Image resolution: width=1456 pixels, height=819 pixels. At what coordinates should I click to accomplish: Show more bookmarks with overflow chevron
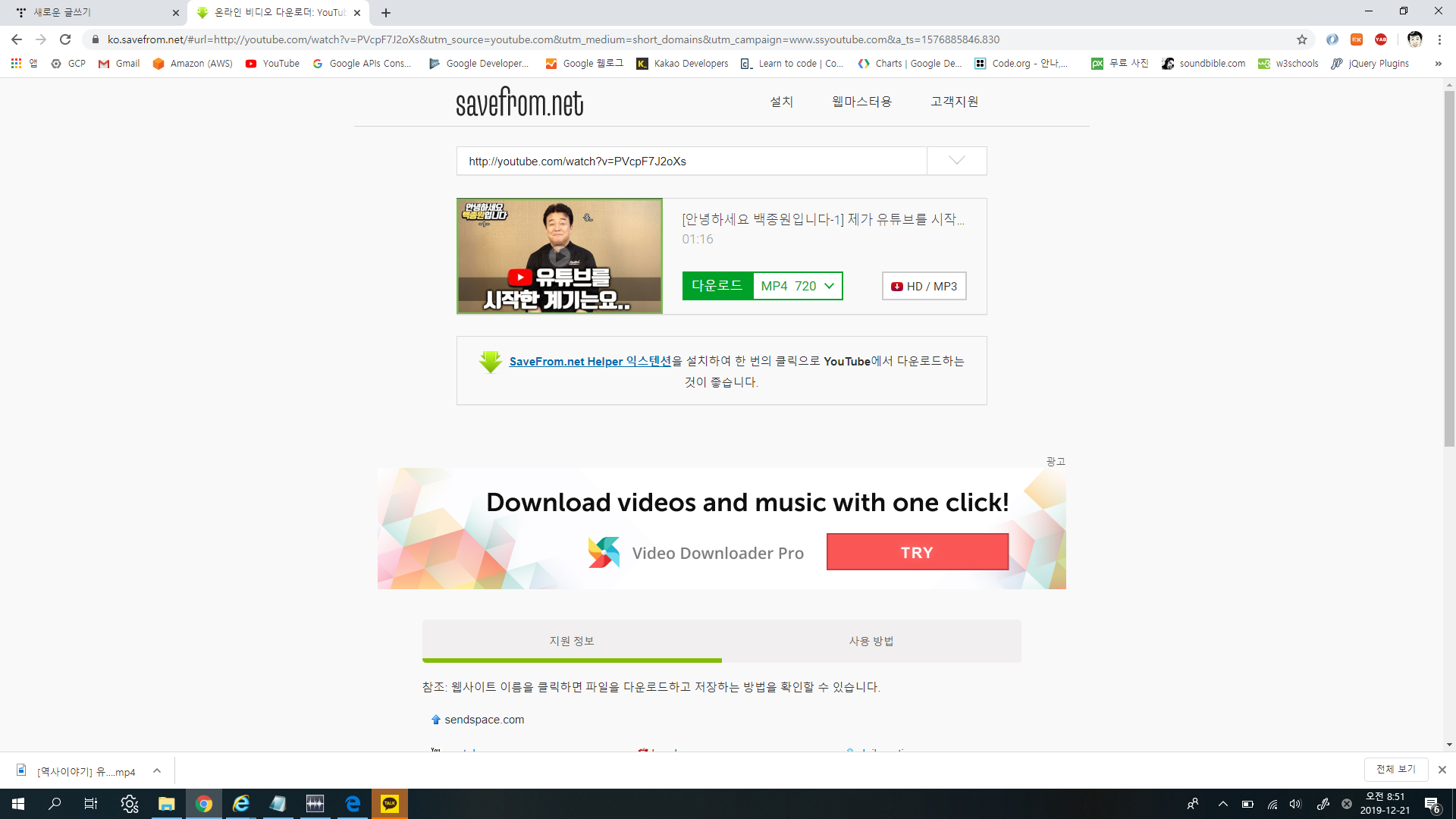[1438, 64]
